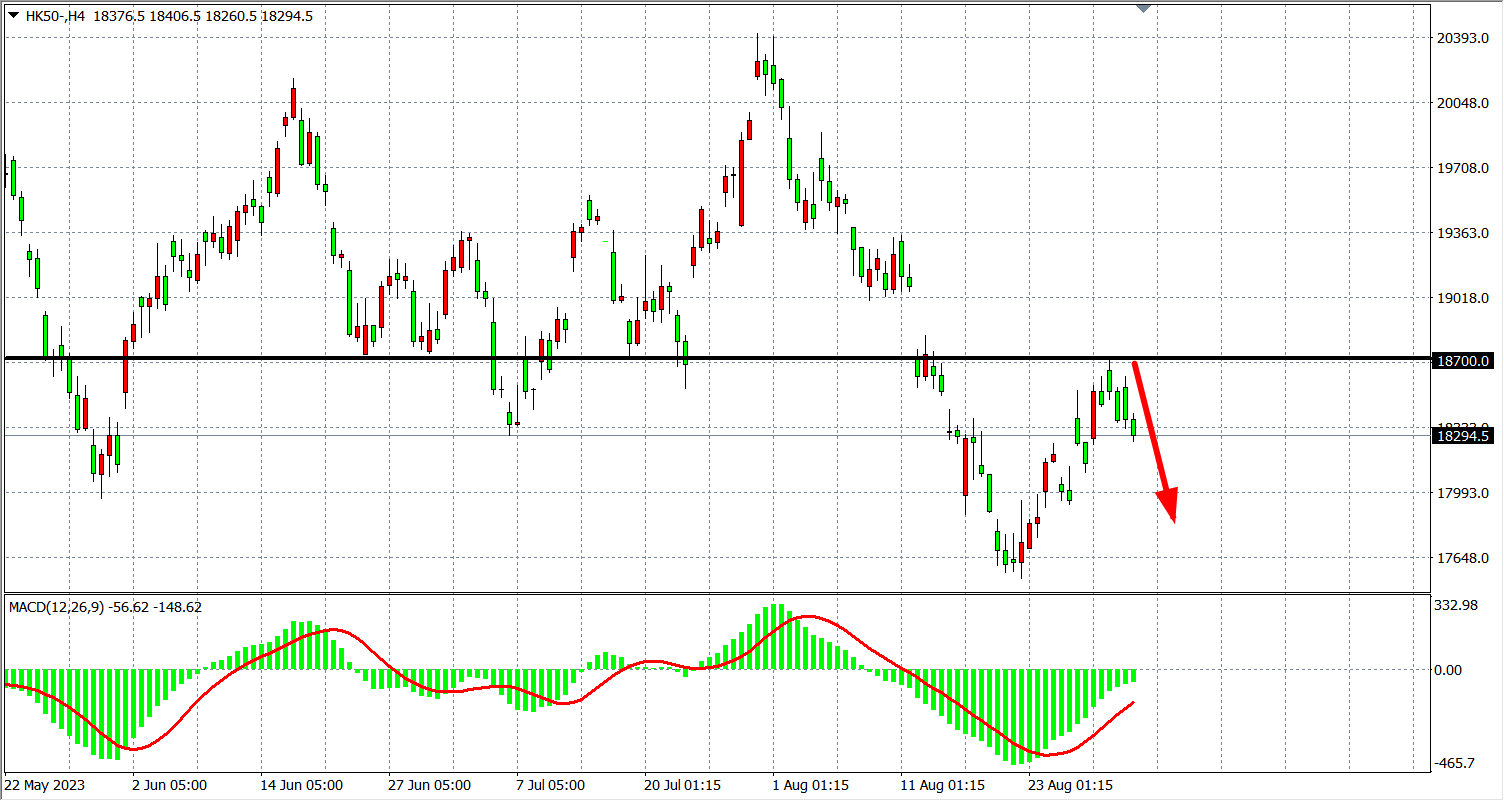Click the 17648.0 price scale label
Viewport: 1504px width, 801px height.
(x=1461, y=558)
